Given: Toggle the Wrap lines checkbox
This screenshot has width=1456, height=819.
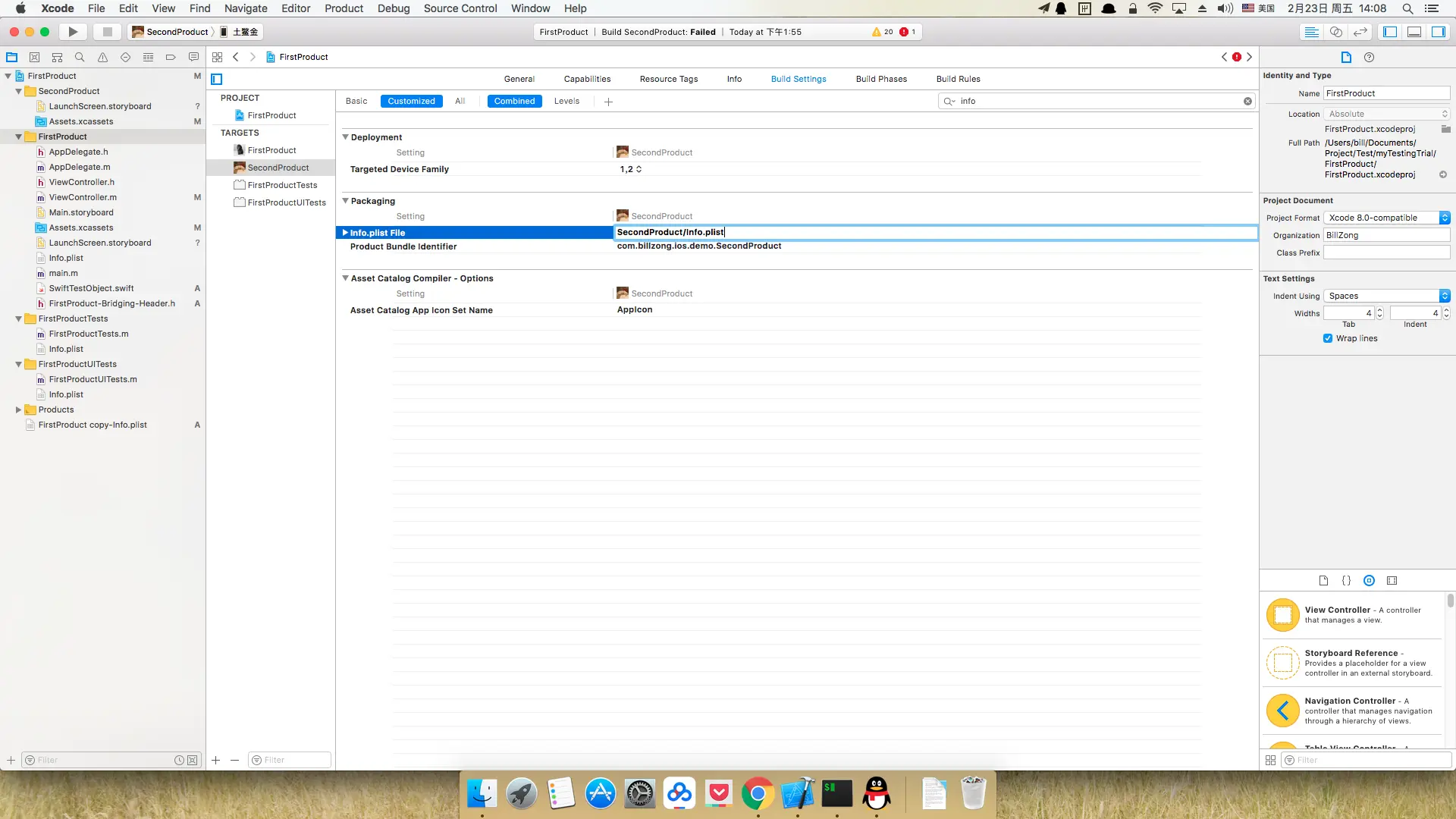Looking at the screenshot, I should pos(1328,338).
